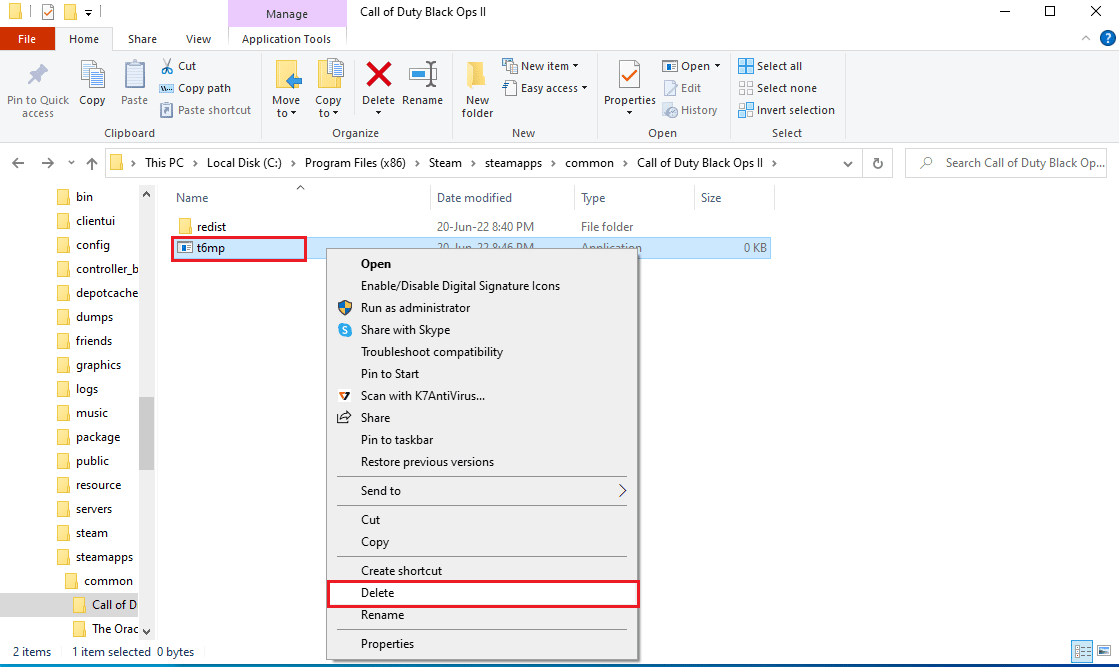Click the History ribbon item
The width and height of the screenshot is (1119, 667).
(x=689, y=110)
